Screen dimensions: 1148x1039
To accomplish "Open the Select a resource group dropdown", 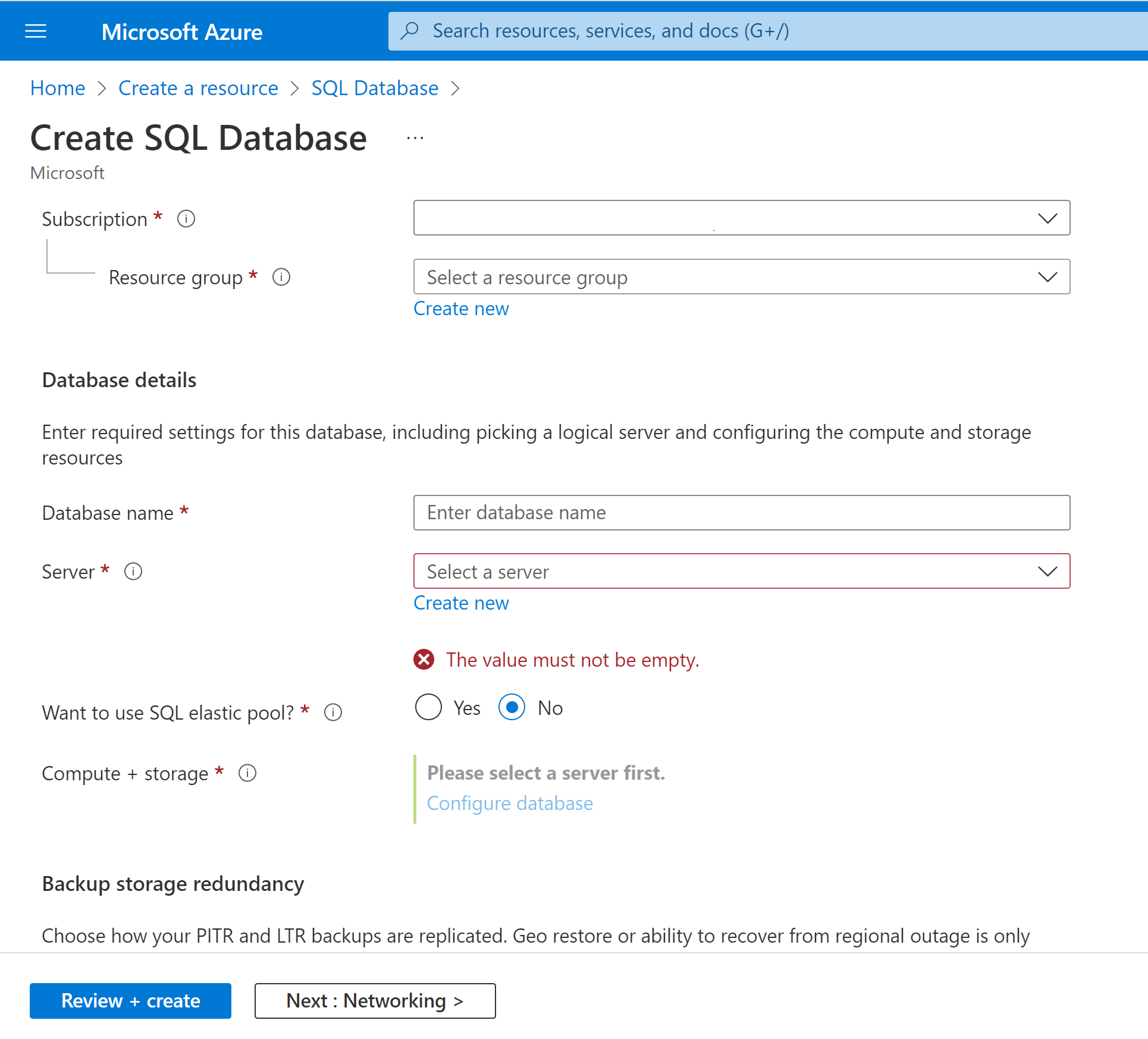I will [x=741, y=277].
